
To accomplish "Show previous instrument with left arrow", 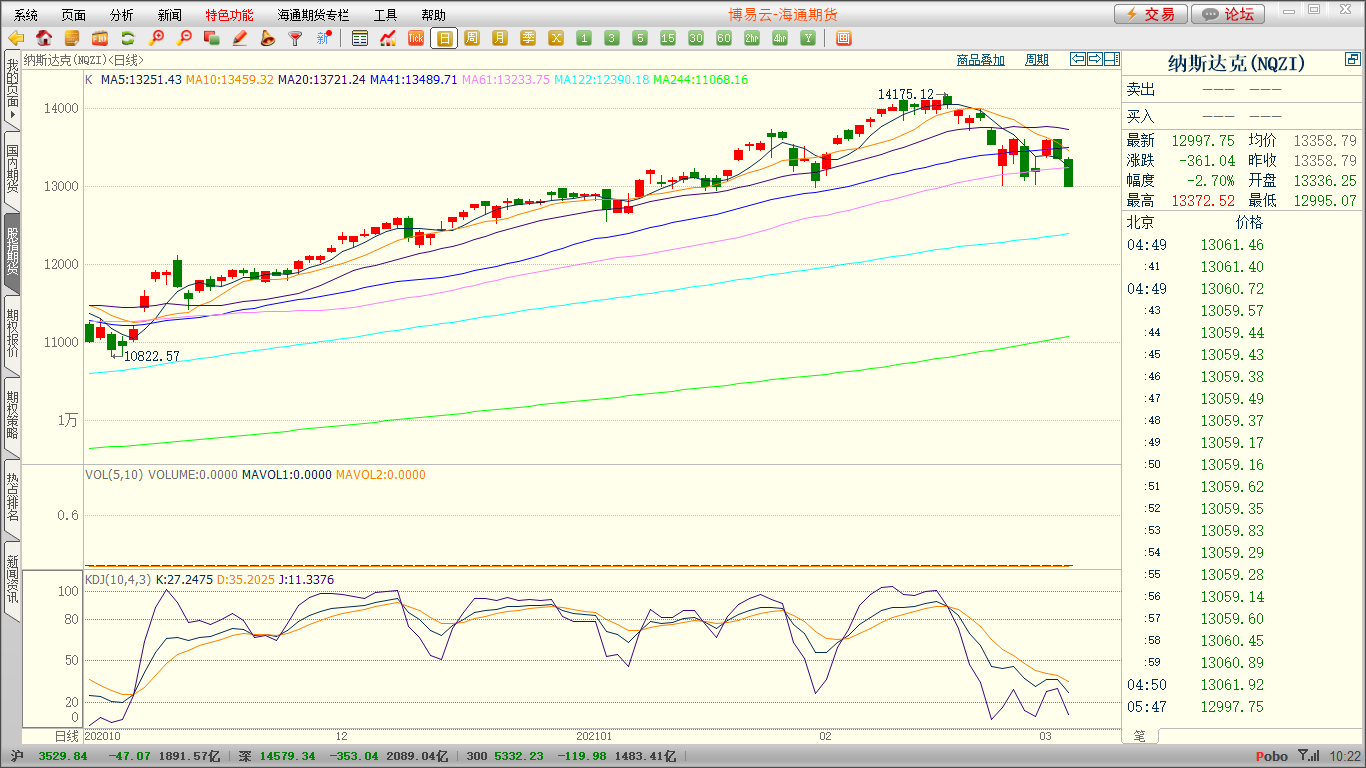I will [1078, 59].
